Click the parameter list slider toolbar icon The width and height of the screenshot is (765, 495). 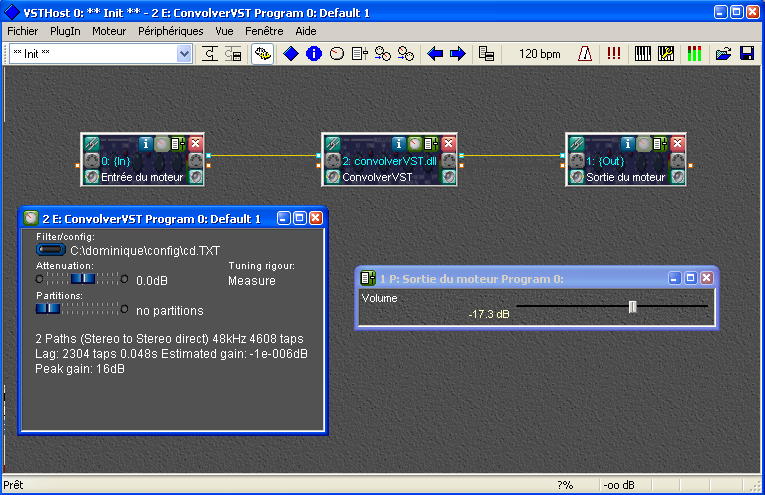[x=360, y=54]
